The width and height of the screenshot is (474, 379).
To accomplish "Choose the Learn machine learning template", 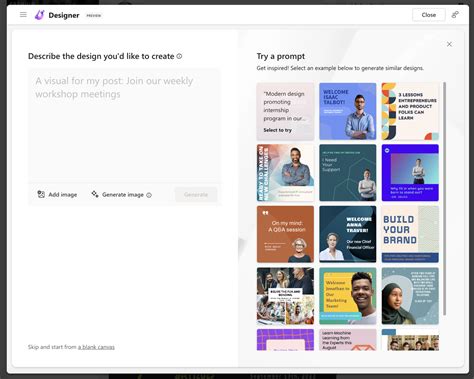I will (348, 340).
